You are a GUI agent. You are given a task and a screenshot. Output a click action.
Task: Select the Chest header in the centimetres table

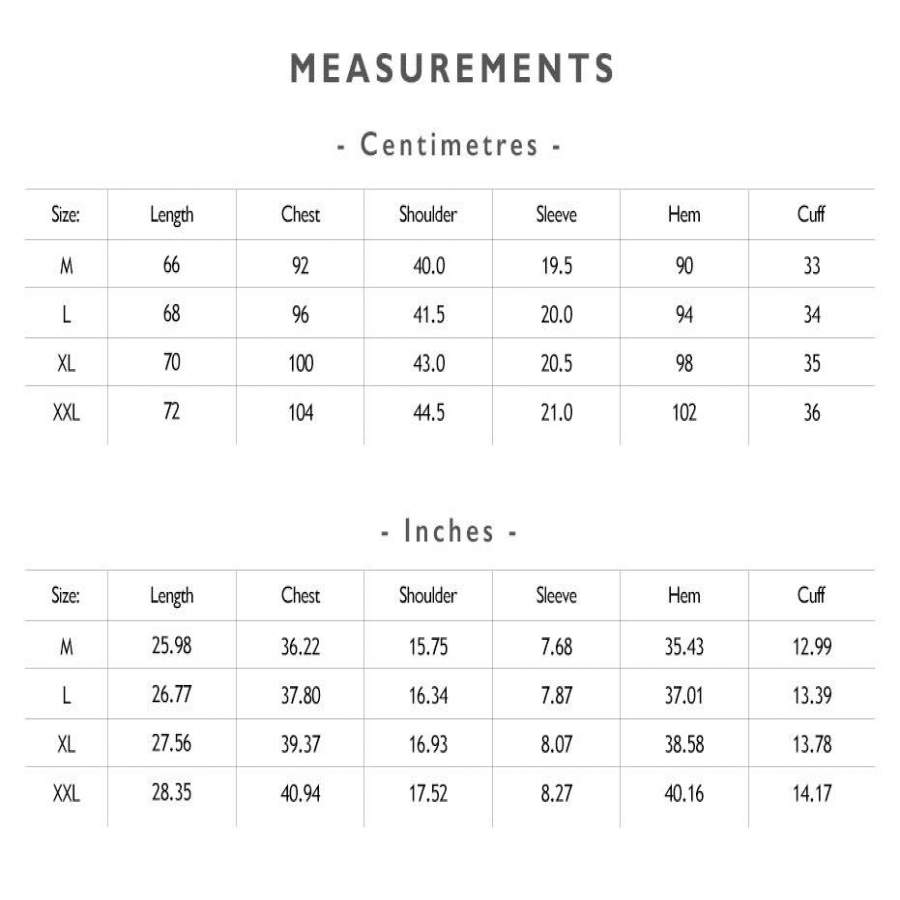click(300, 214)
